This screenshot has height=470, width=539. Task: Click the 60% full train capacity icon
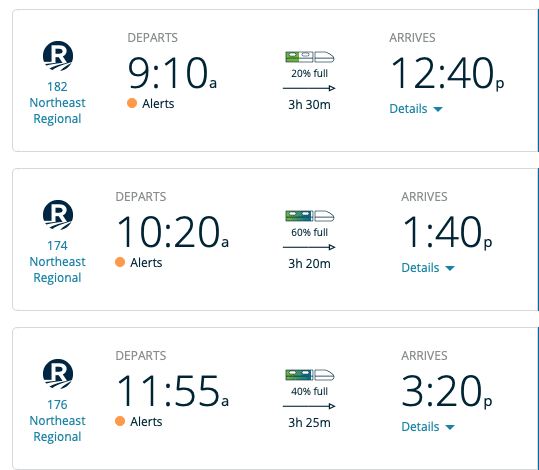(310, 216)
